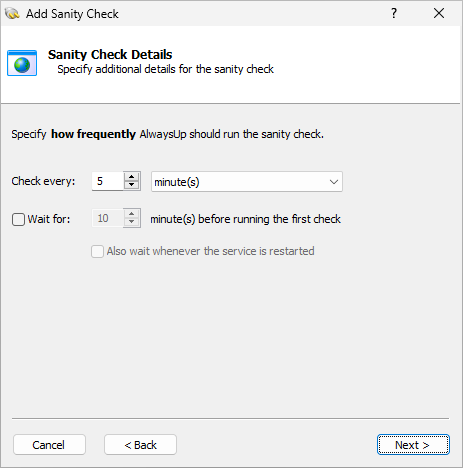Click the Wait for label text
Image resolution: width=463 pixels, height=468 pixels.
[x=49, y=219]
